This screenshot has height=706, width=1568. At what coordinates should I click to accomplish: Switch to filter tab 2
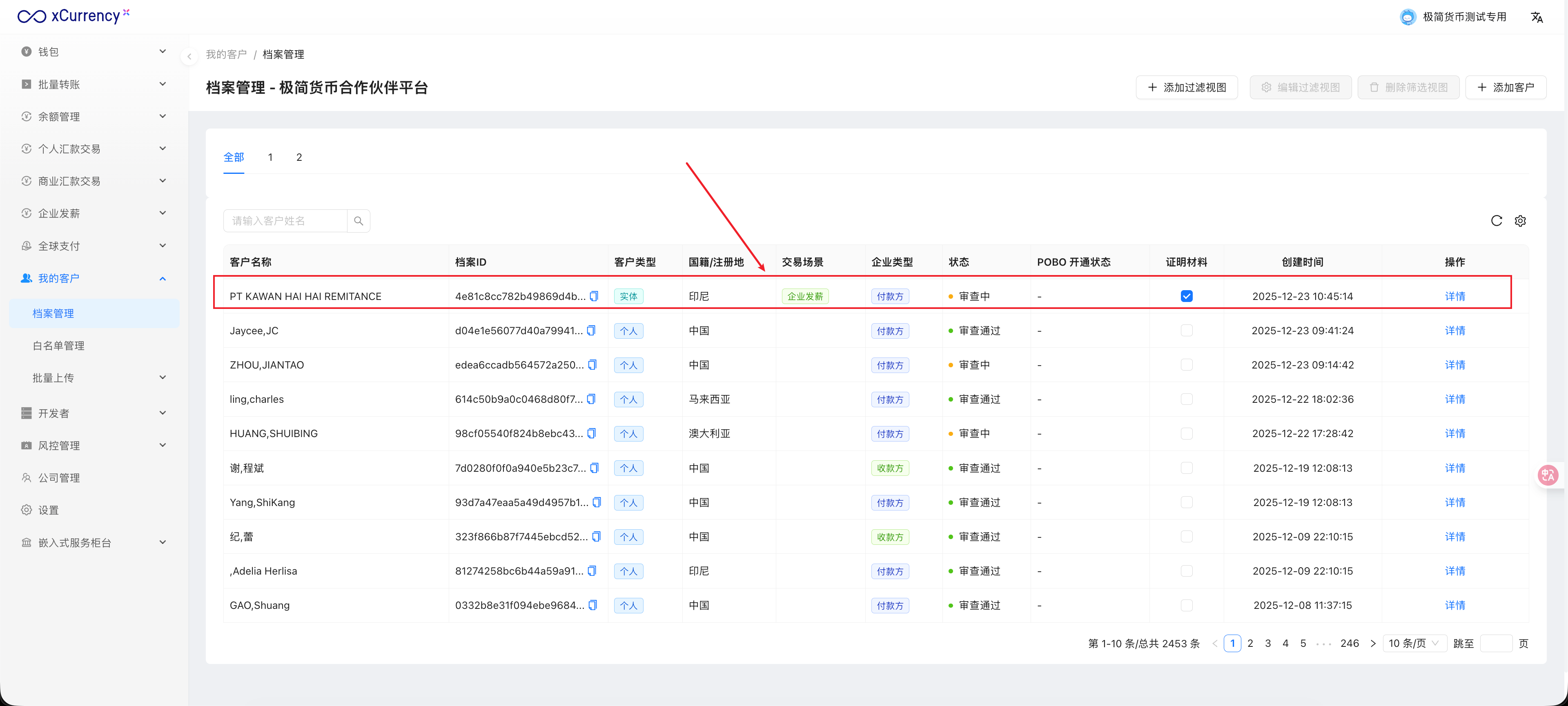299,158
